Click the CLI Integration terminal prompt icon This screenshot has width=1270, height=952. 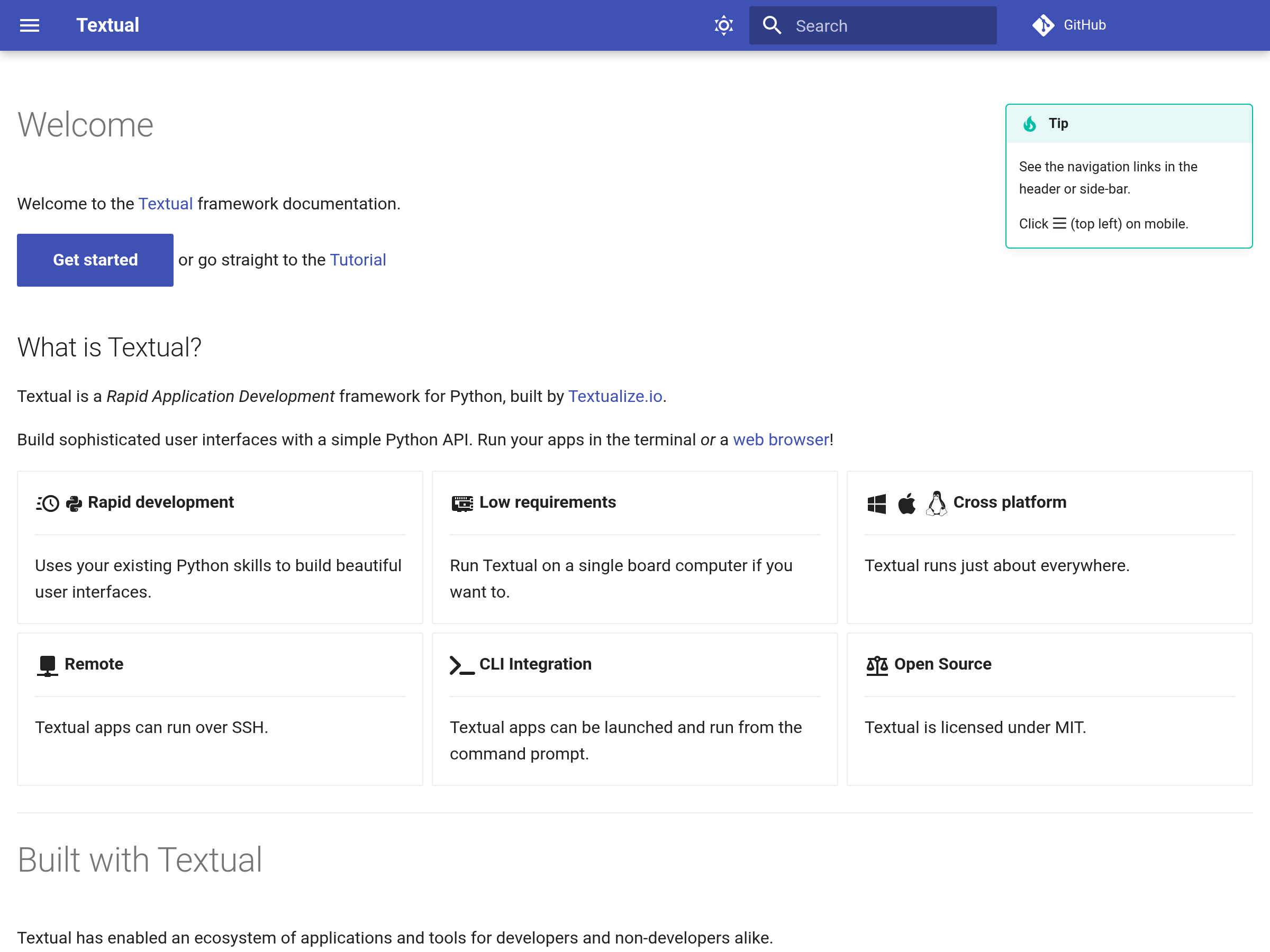coord(462,665)
